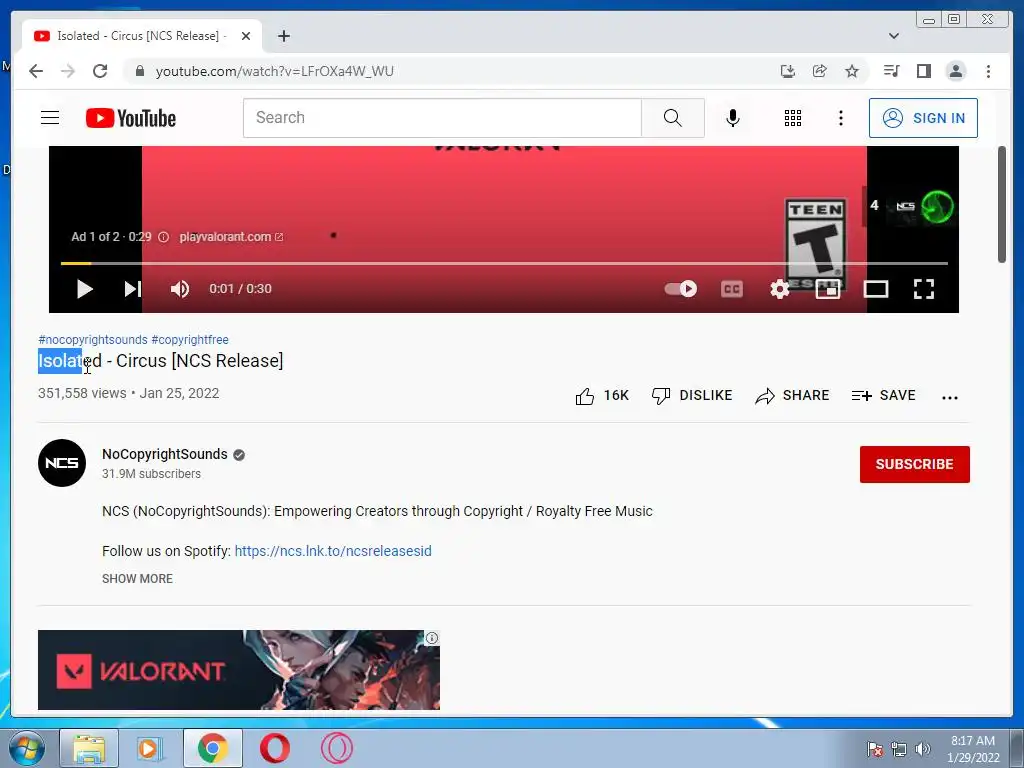Open Windows Explorer from taskbar
1024x768 pixels.
click(89, 748)
